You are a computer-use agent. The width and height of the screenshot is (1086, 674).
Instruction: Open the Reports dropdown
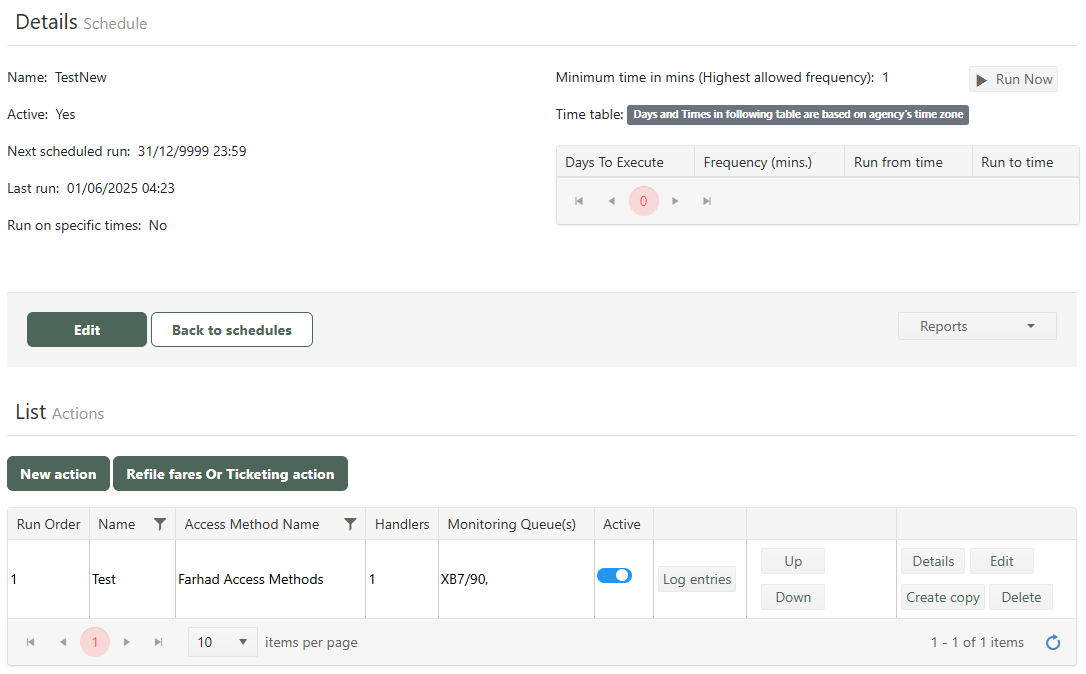(977, 326)
